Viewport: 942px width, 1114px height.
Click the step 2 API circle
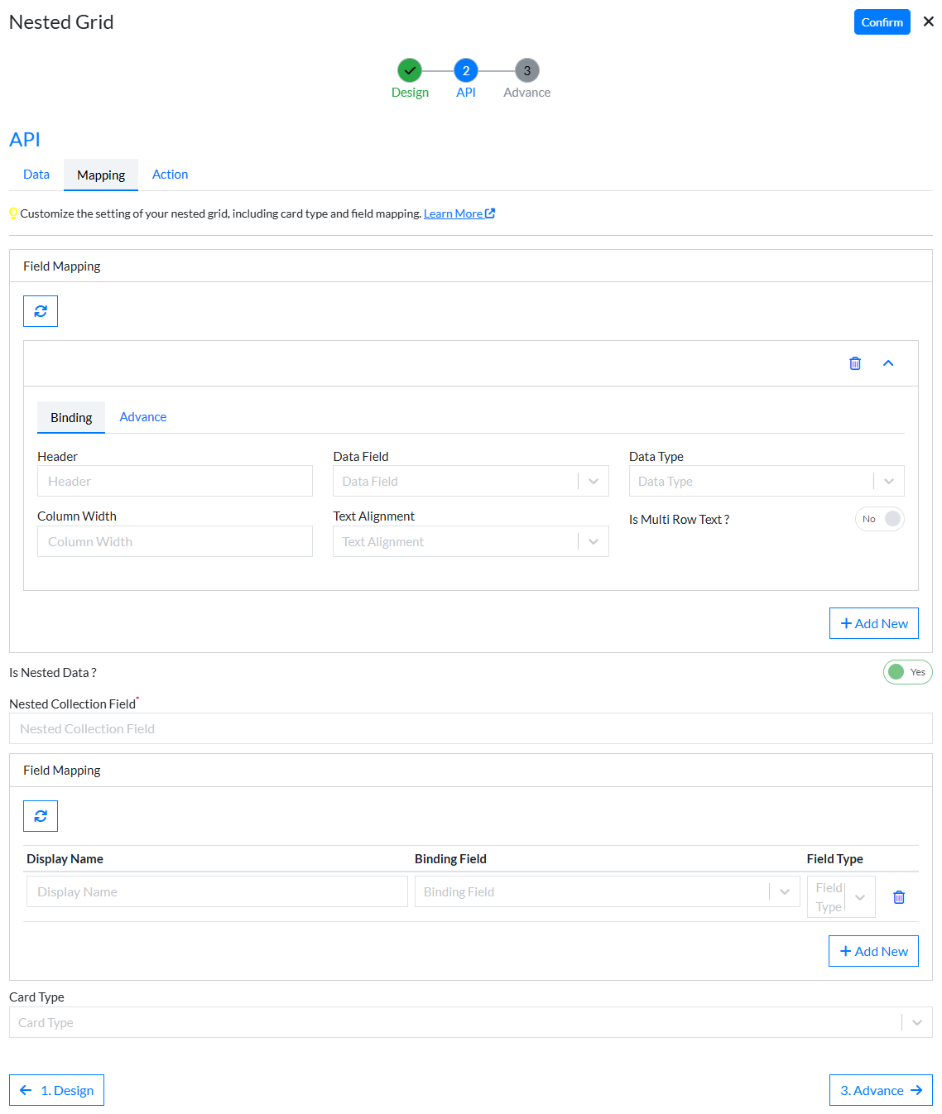click(x=466, y=71)
